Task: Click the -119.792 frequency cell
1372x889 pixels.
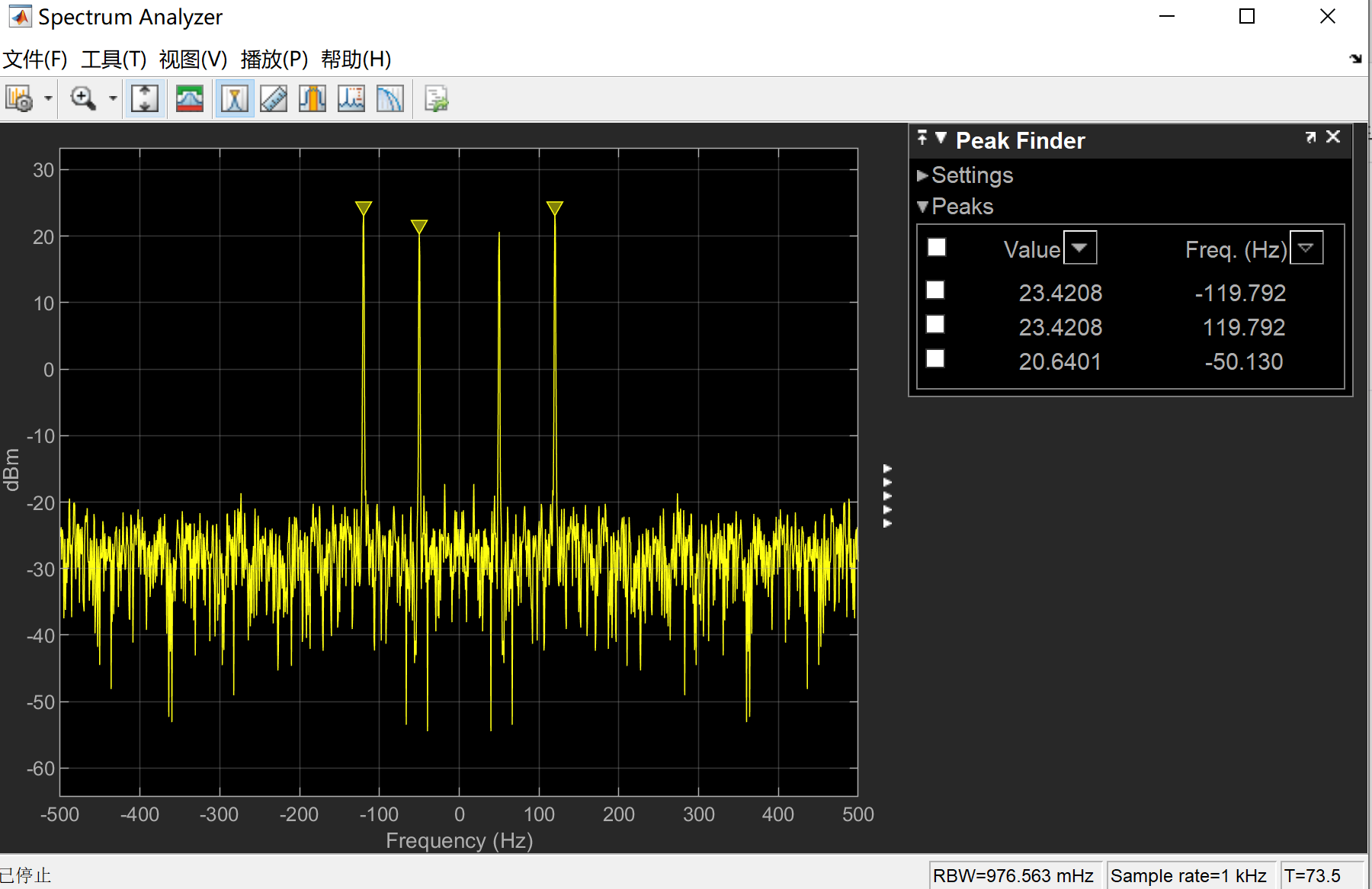Action: pos(1240,293)
